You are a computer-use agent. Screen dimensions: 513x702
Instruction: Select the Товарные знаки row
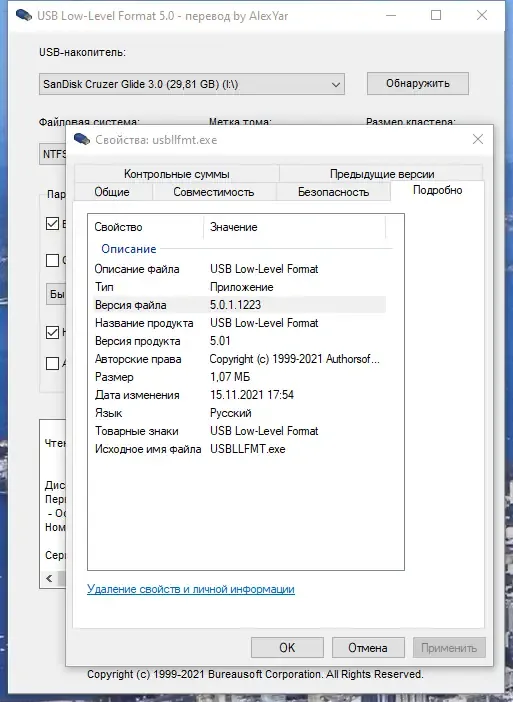239,431
